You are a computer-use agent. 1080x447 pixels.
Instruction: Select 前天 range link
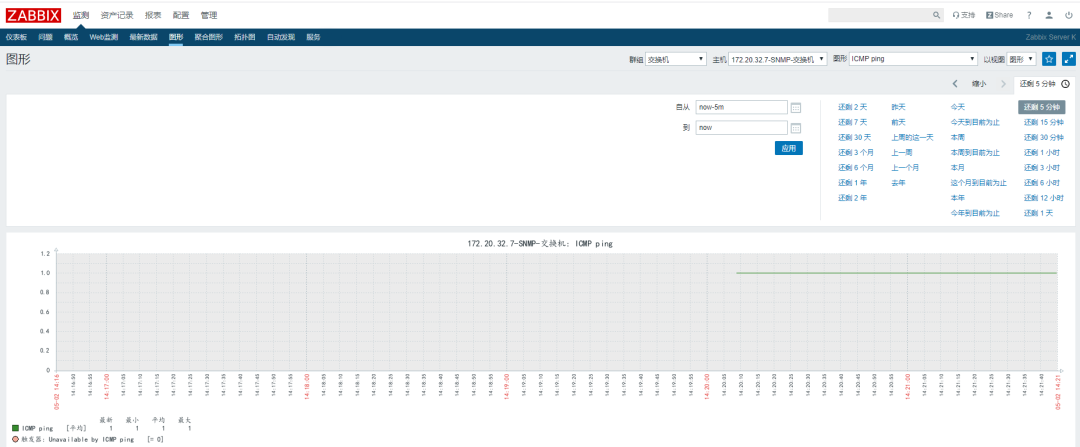coord(898,123)
